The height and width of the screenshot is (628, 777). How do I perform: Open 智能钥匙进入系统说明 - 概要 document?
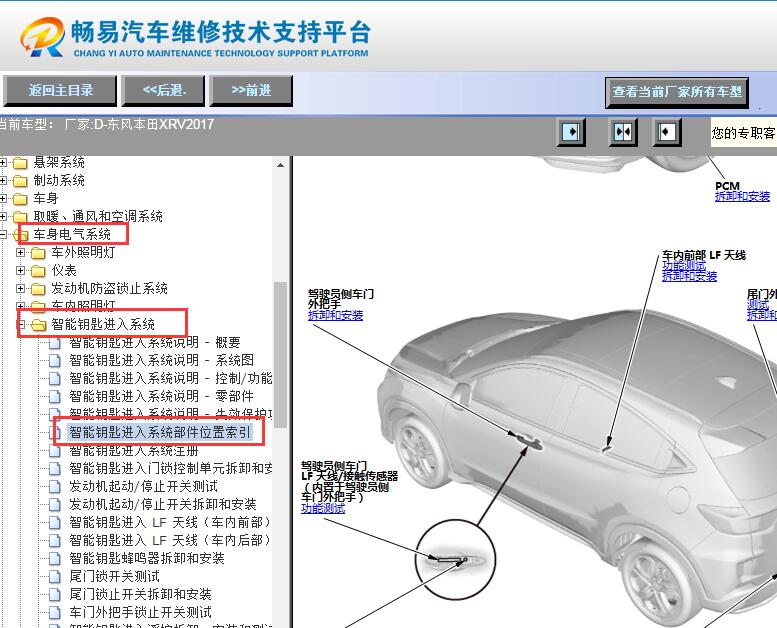pos(154,342)
